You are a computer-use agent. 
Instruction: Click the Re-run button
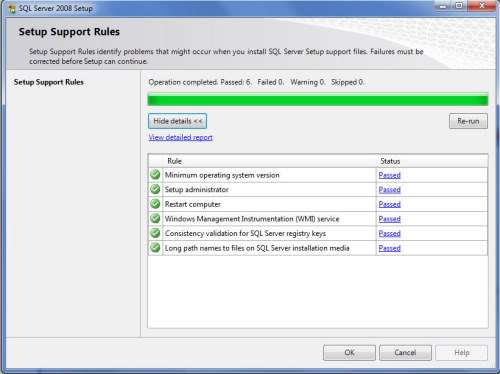pyautogui.click(x=468, y=121)
